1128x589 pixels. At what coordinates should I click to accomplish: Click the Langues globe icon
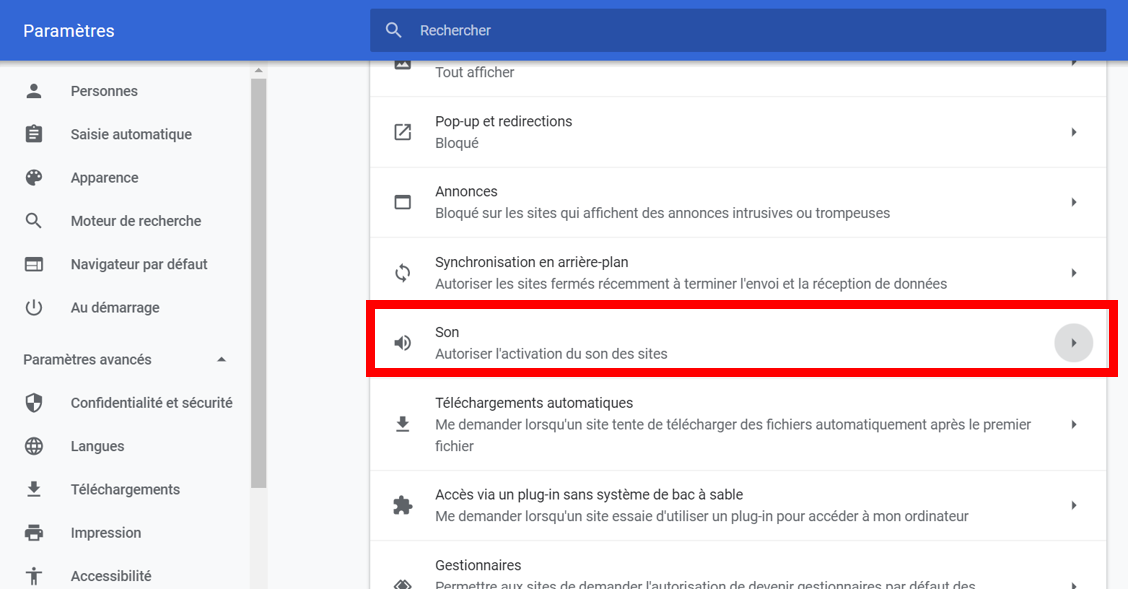34,446
